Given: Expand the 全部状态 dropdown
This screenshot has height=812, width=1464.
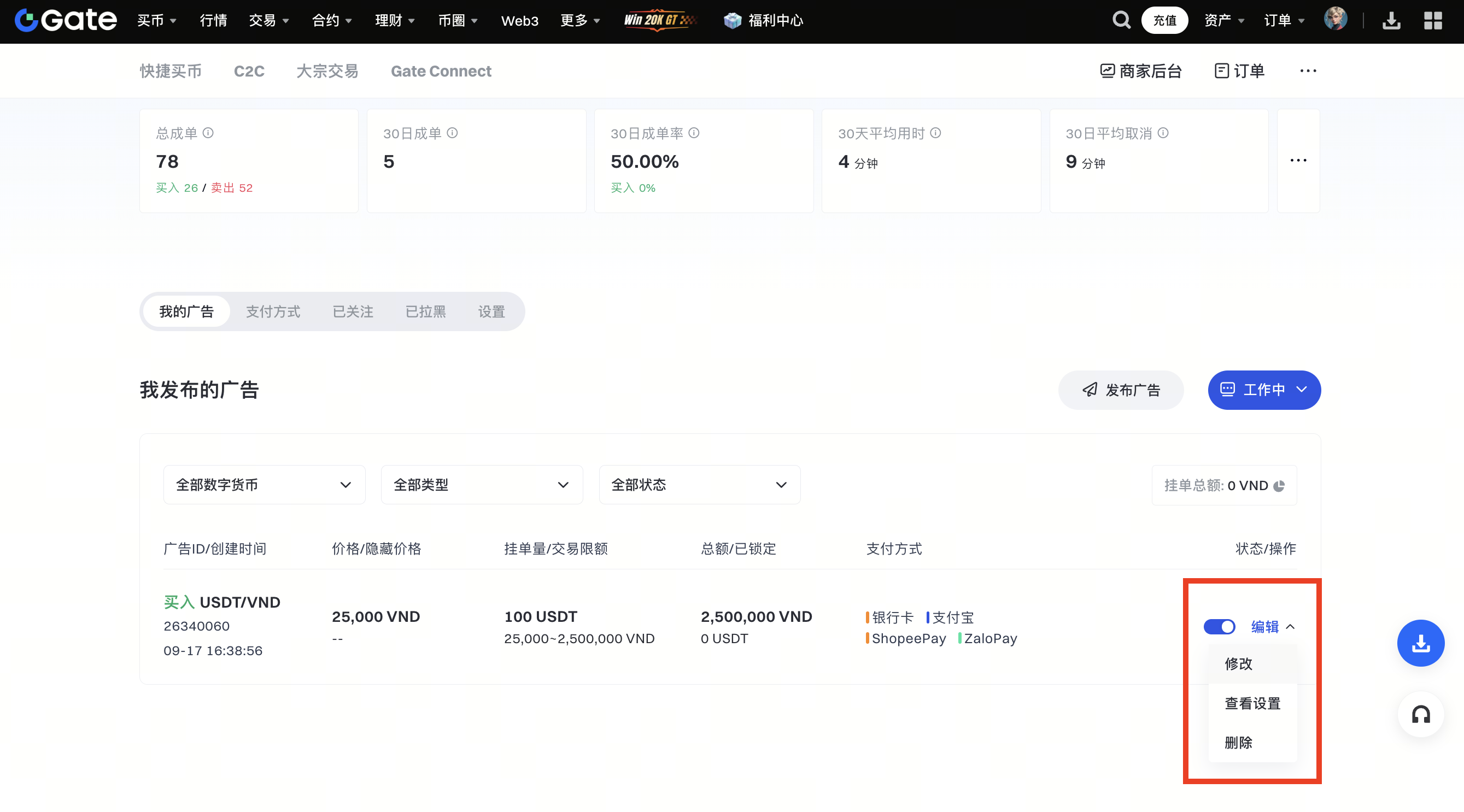Looking at the screenshot, I should (699, 485).
